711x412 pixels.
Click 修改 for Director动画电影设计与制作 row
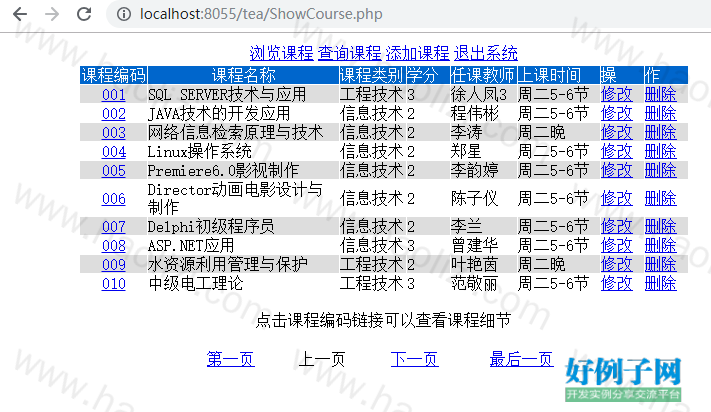tap(616, 199)
